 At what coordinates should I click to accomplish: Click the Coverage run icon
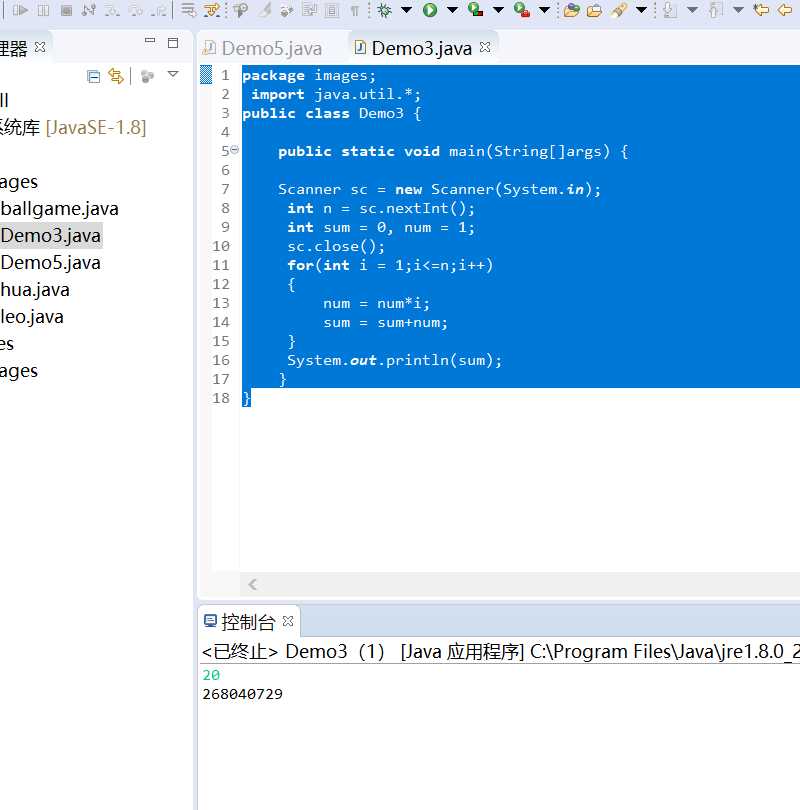pyautogui.click(x=476, y=10)
